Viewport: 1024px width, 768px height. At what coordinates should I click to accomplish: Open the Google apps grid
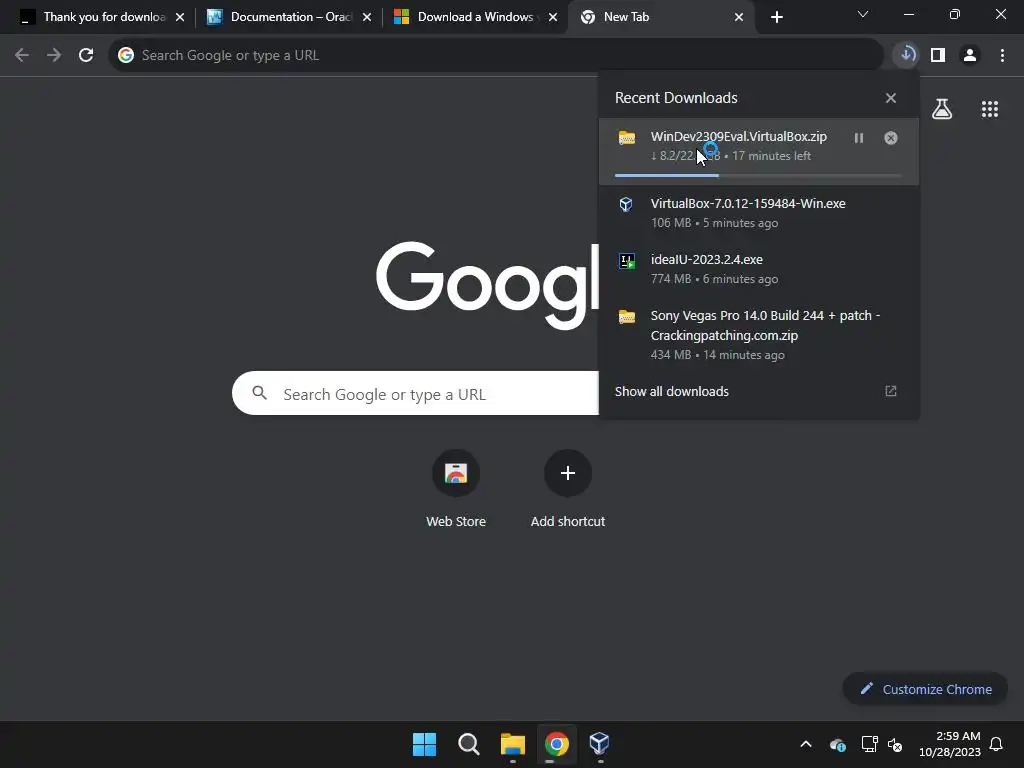pyautogui.click(x=990, y=109)
